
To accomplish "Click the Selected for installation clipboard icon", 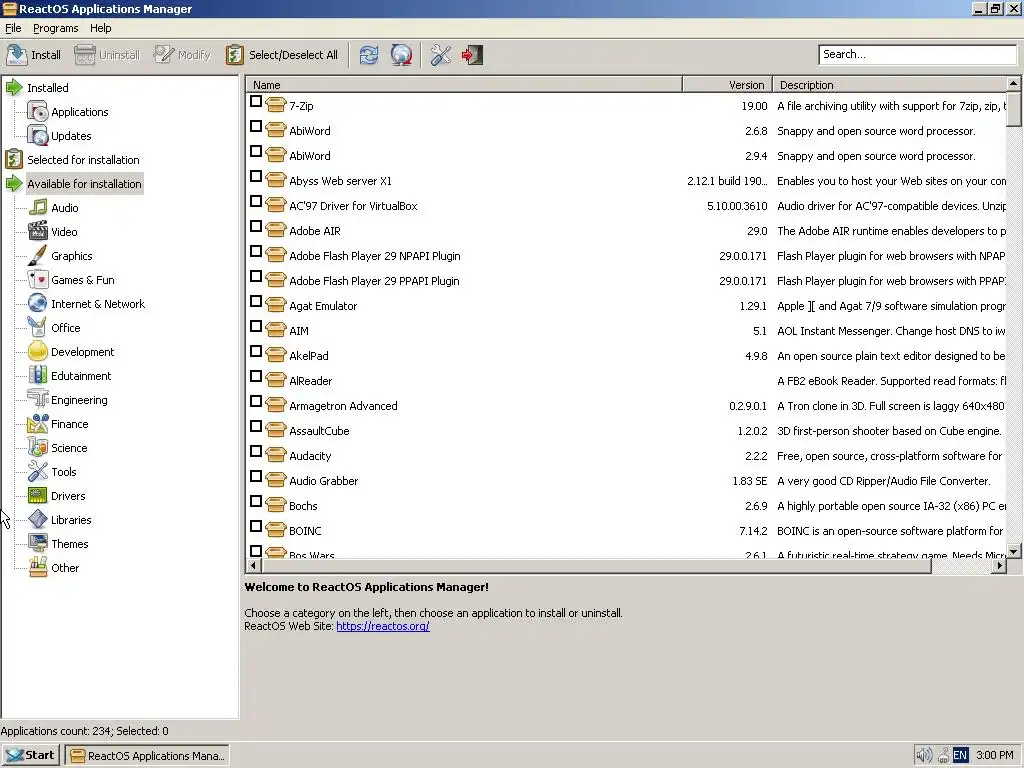I will pos(14,160).
